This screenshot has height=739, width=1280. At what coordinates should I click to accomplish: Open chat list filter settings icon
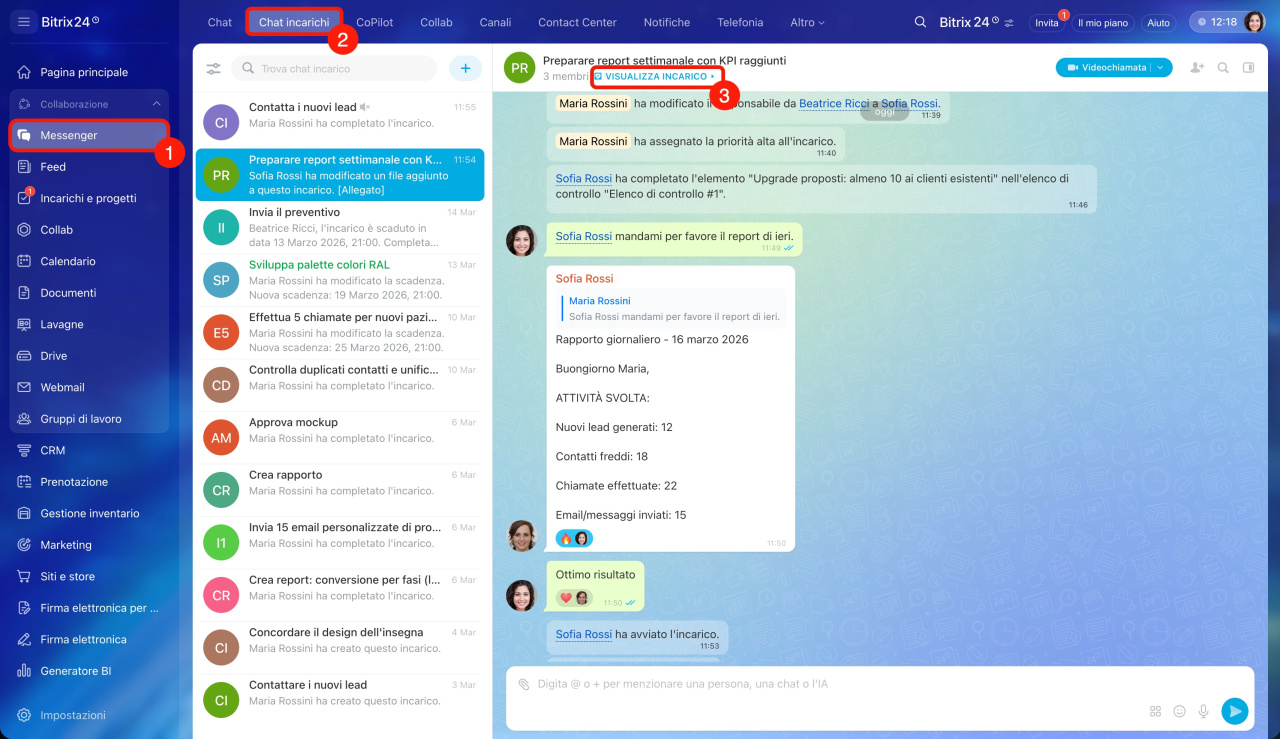tap(213, 69)
